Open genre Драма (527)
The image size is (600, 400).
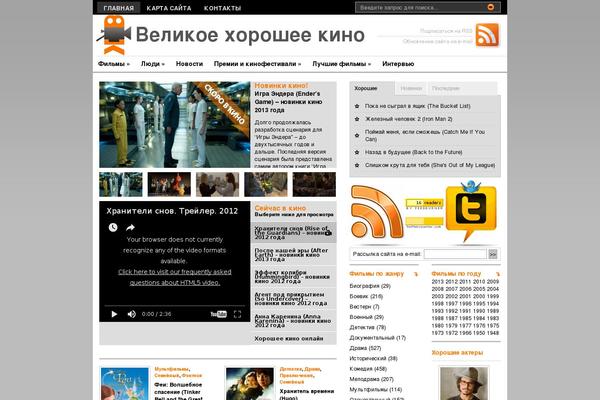coord(365,348)
